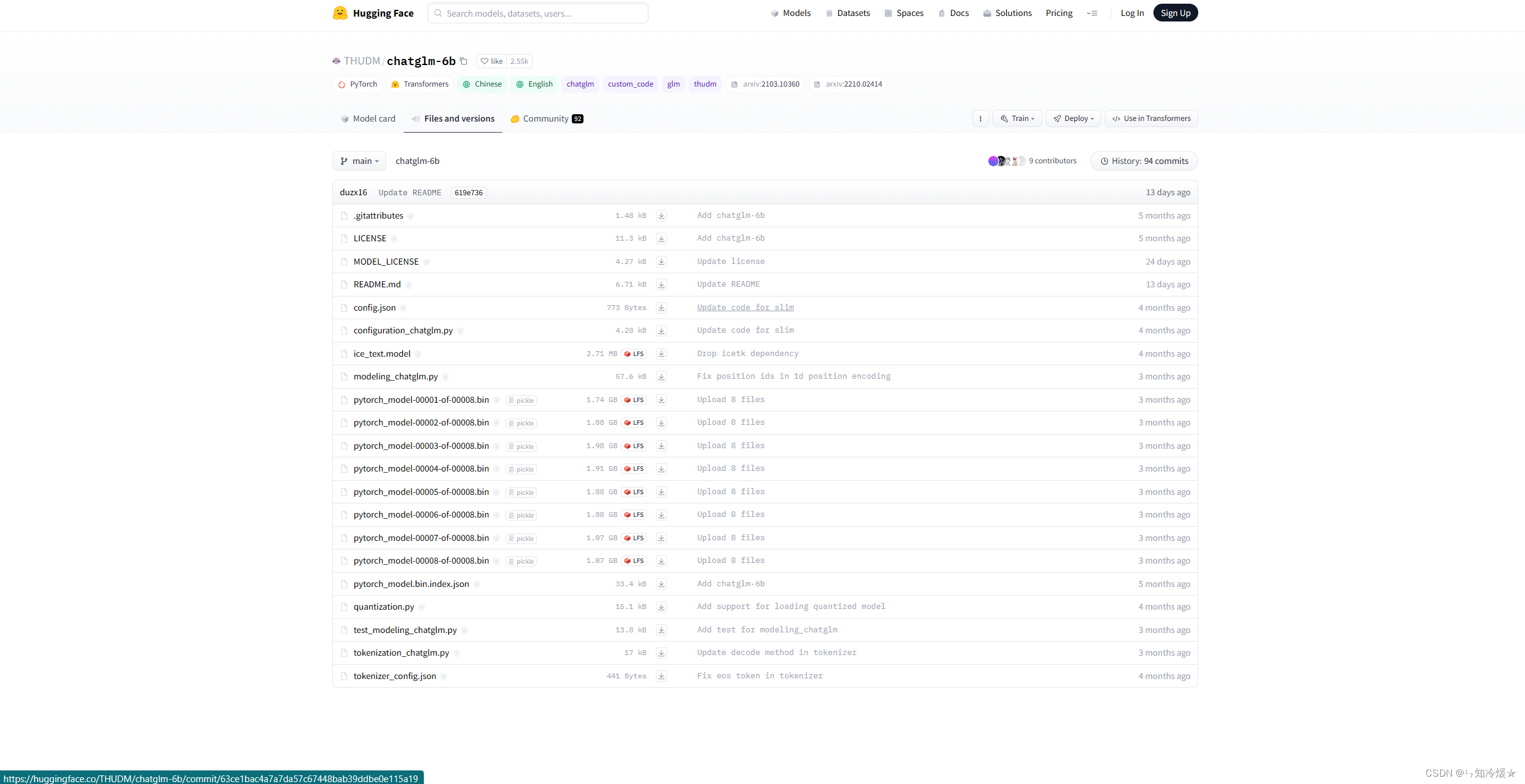Click the search models input field

tap(537, 13)
